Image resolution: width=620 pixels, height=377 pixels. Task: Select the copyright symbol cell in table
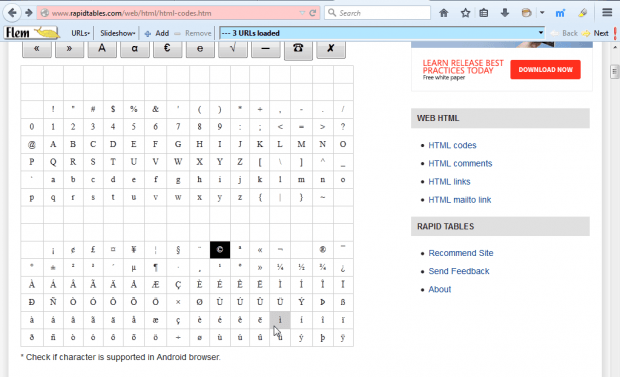coord(220,250)
